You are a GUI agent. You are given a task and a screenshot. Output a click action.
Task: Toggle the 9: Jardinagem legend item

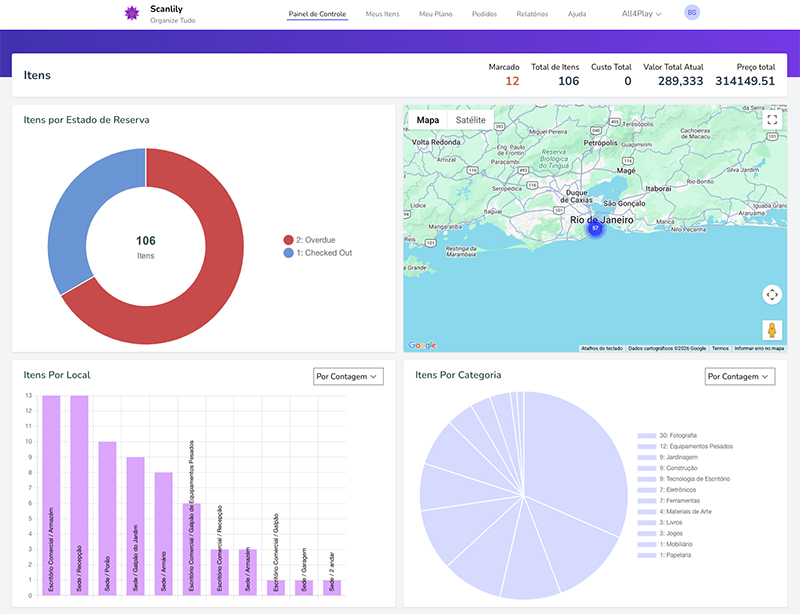pyautogui.click(x=668, y=457)
